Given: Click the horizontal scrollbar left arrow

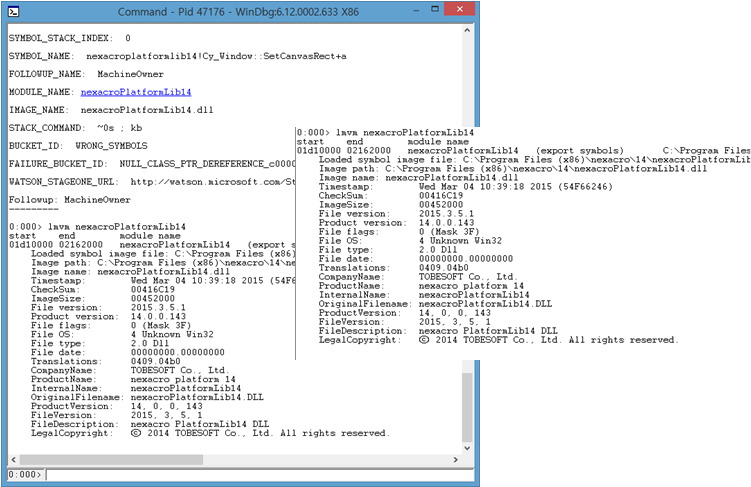Looking at the screenshot, I should pyautogui.click(x=13, y=460).
